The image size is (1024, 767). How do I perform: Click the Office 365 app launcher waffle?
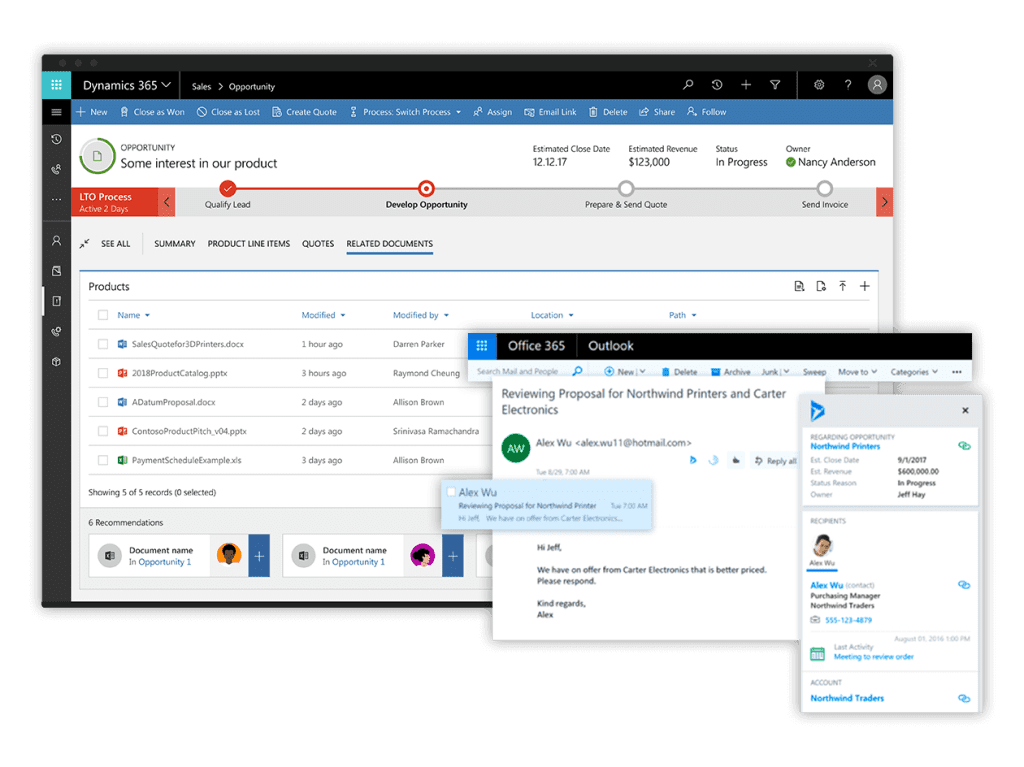coord(482,346)
